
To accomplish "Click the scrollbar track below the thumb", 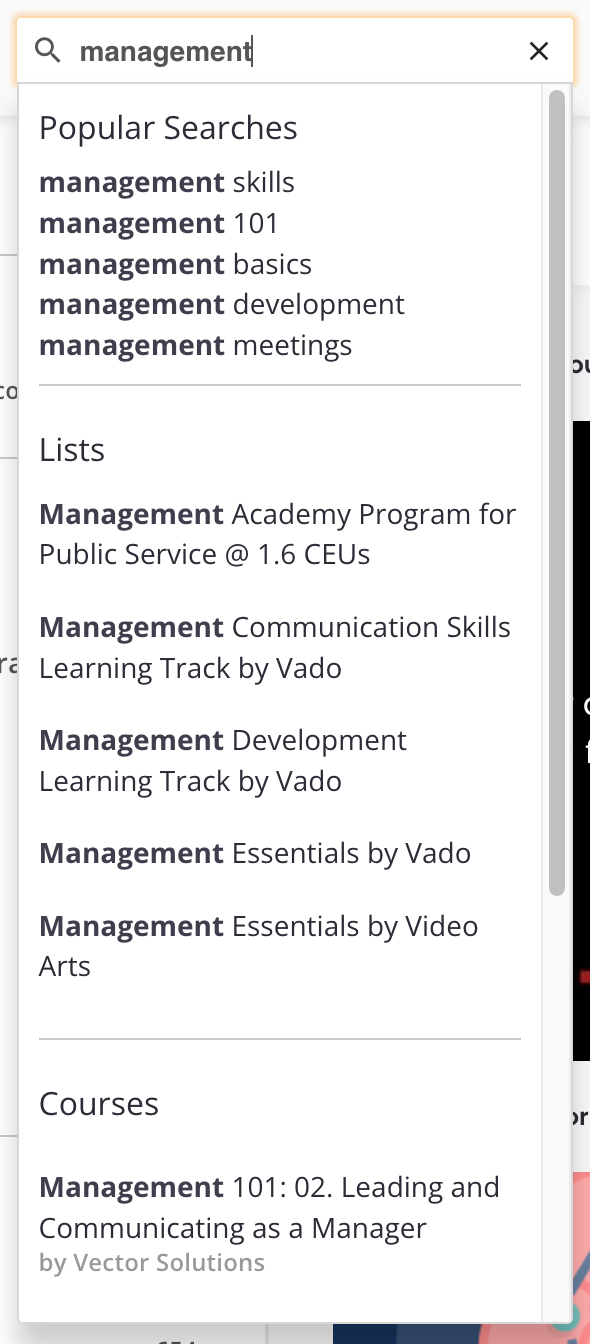I will coord(557,1100).
